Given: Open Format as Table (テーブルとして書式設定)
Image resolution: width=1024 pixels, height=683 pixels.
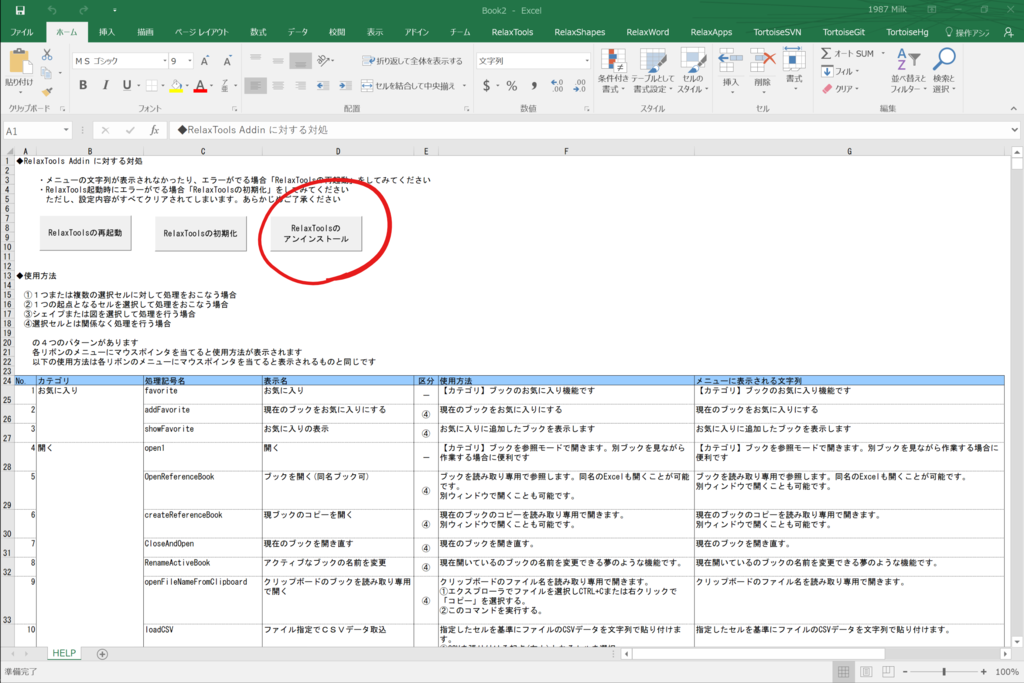Looking at the screenshot, I should tap(652, 71).
